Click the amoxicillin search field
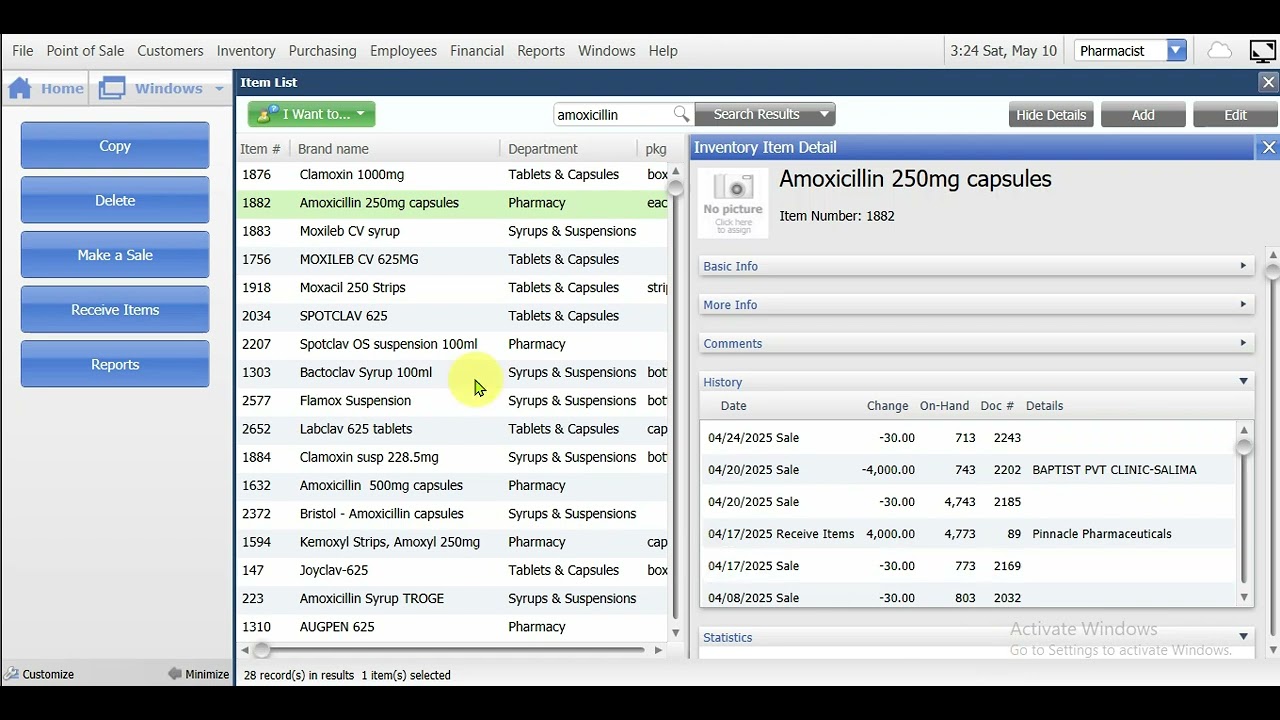Viewport: 1280px width, 720px height. click(613, 115)
